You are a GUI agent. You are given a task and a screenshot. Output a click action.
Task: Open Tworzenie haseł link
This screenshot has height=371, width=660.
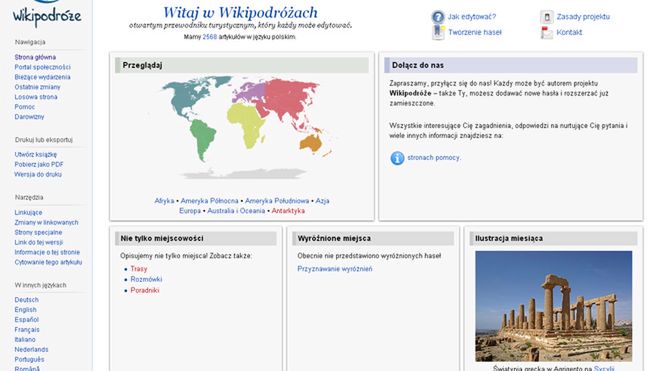pos(475,32)
